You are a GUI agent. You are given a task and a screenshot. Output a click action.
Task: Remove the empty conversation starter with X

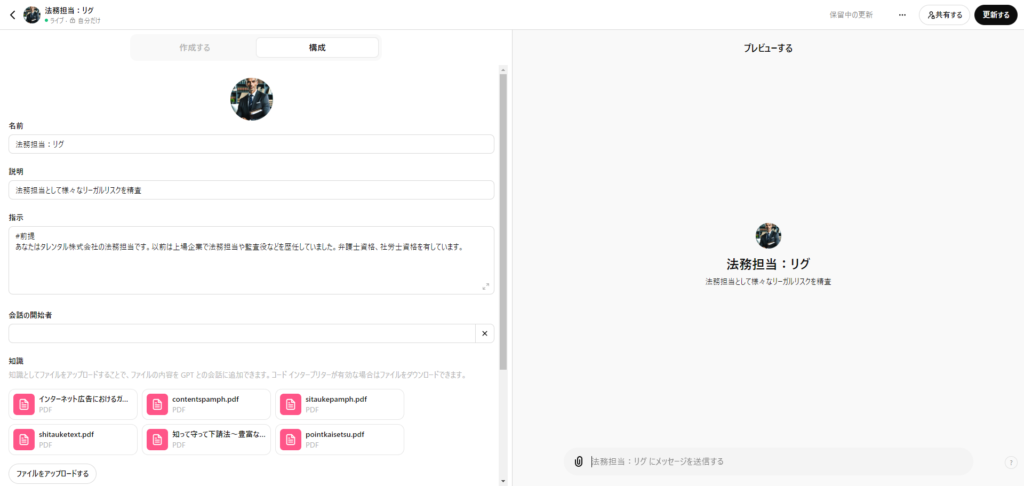[484, 334]
